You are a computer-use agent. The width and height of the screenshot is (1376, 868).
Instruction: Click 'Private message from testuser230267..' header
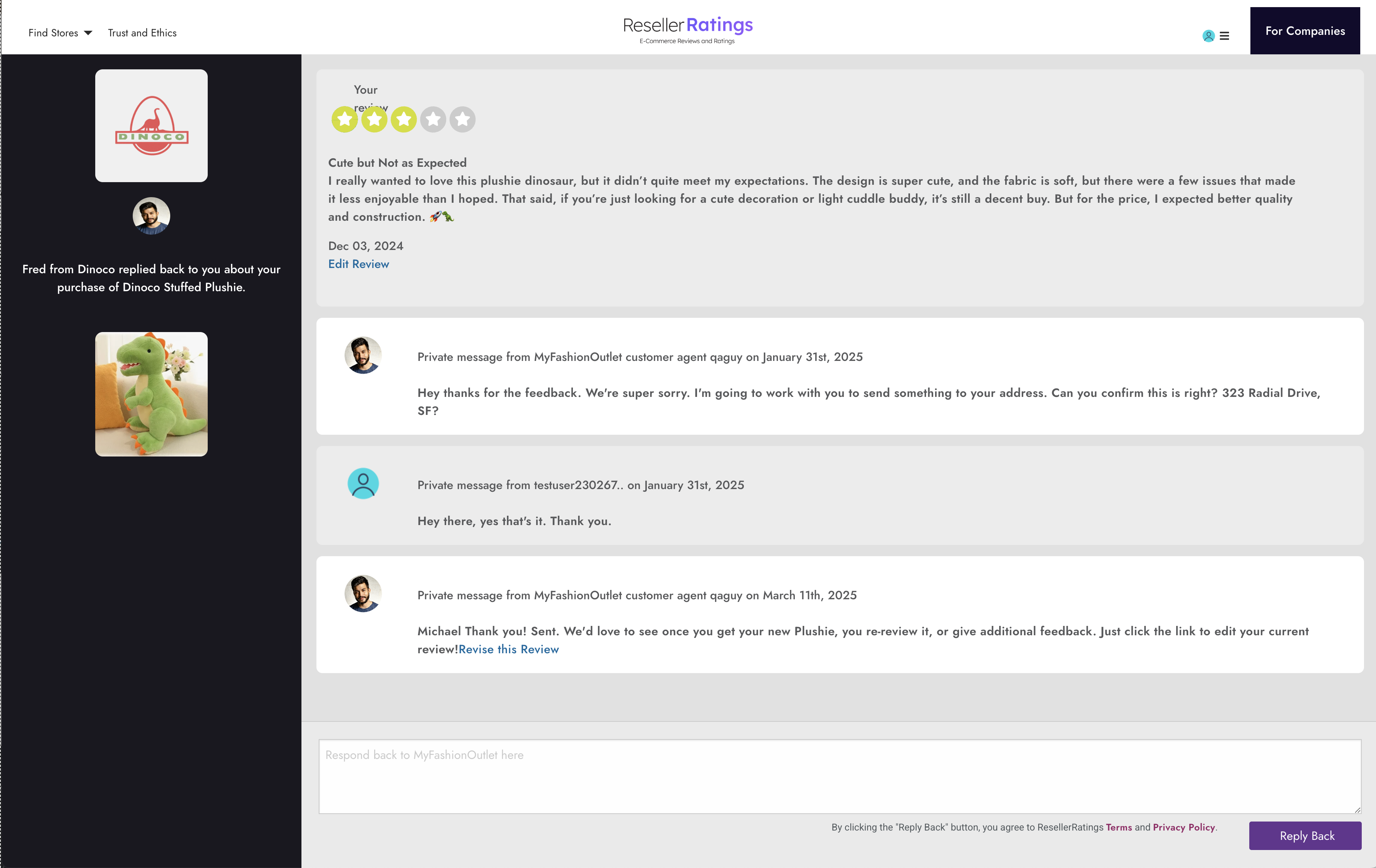[x=580, y=485]
